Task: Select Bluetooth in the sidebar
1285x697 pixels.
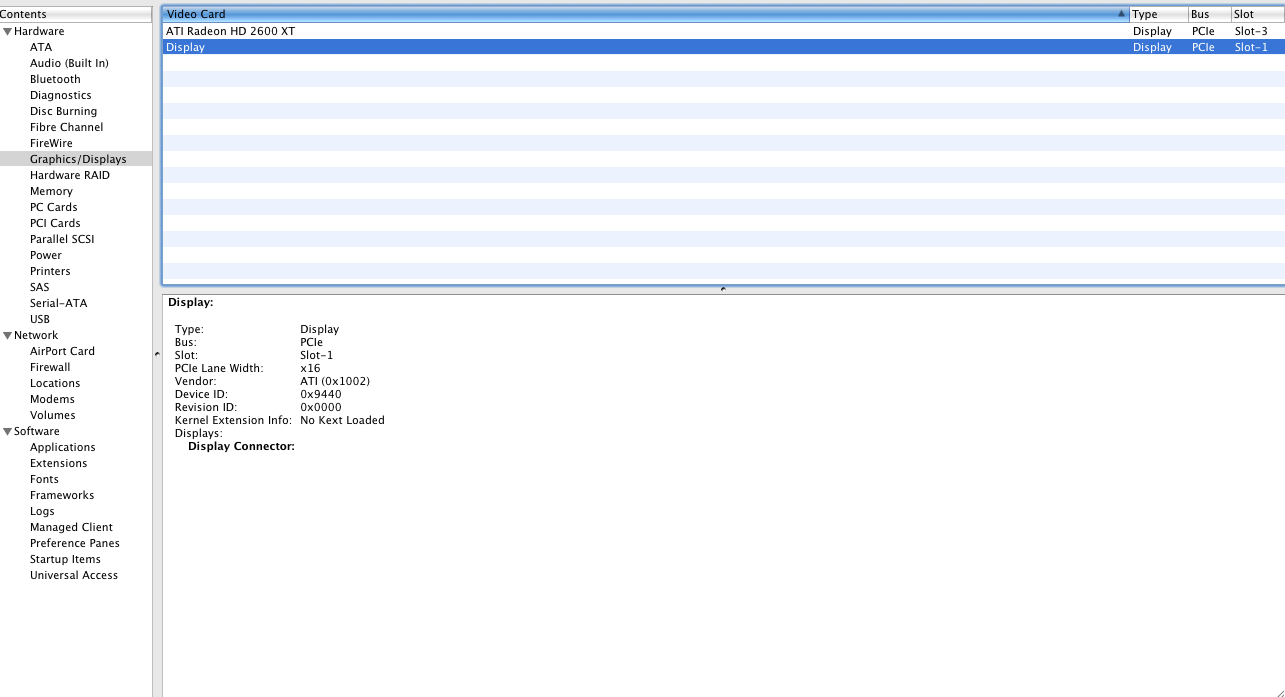Action: 55,79
